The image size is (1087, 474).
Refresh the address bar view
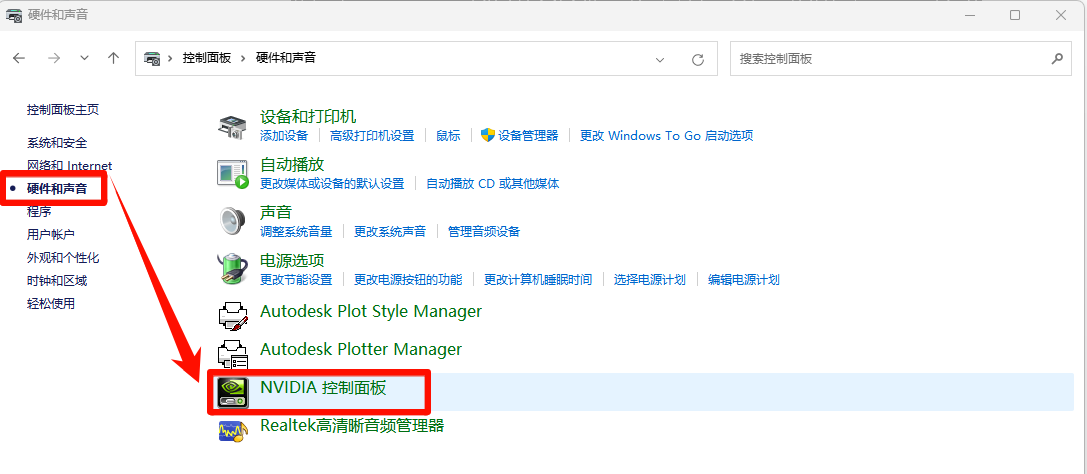pyautogui.click(x=698, y=60)
